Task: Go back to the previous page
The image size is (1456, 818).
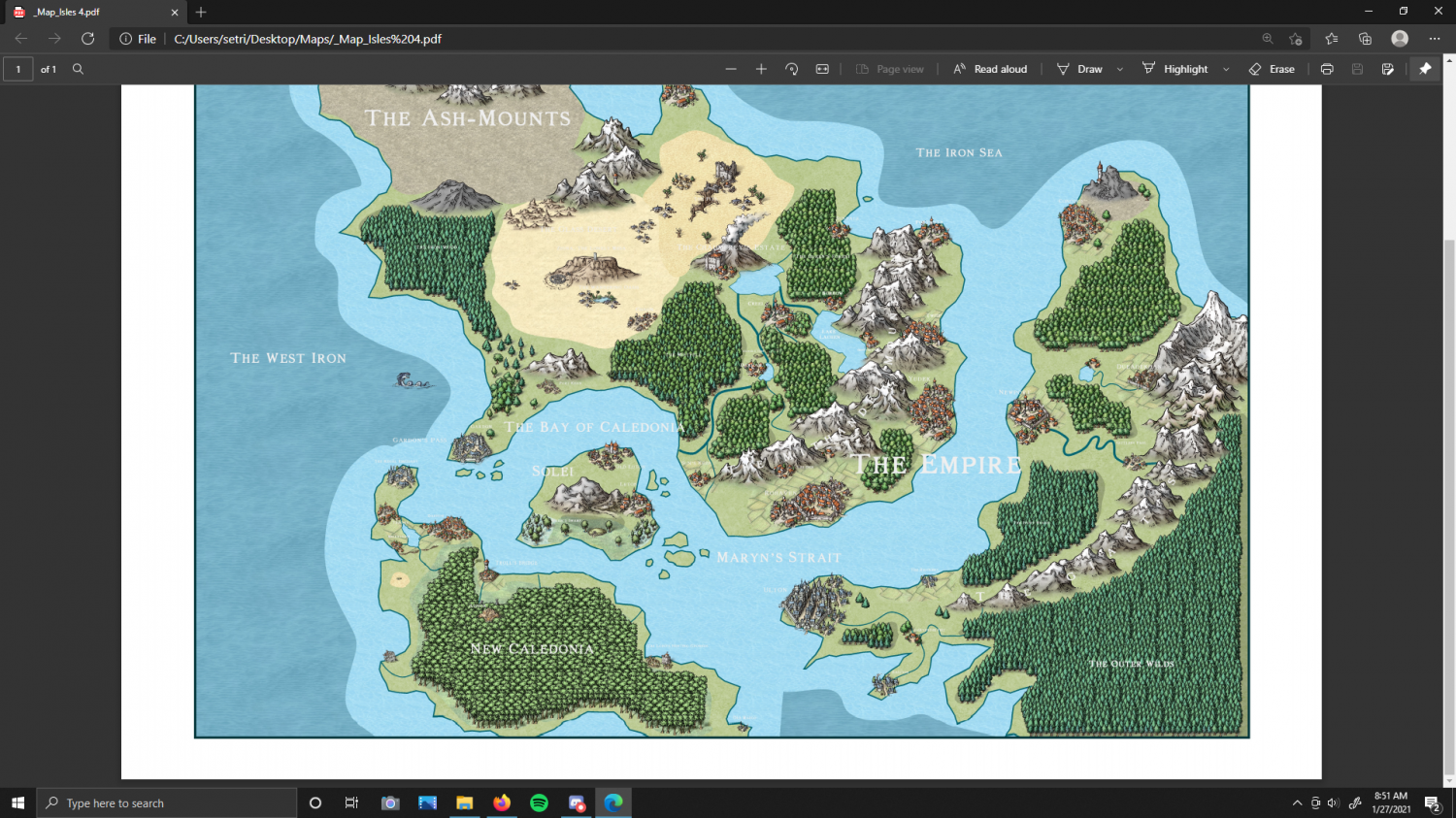Action: click(21, 39)
